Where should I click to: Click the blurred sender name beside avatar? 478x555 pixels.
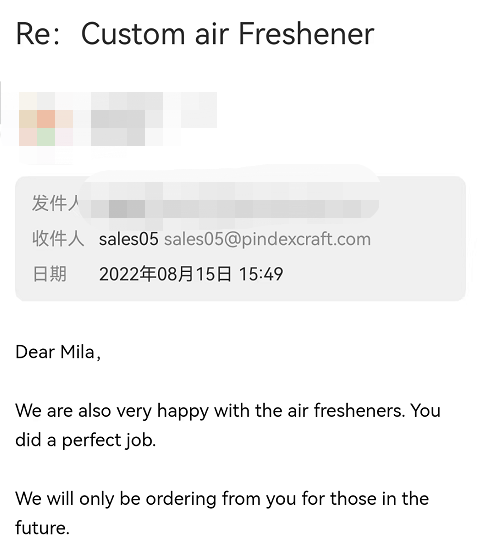click(x=154, y=119)
